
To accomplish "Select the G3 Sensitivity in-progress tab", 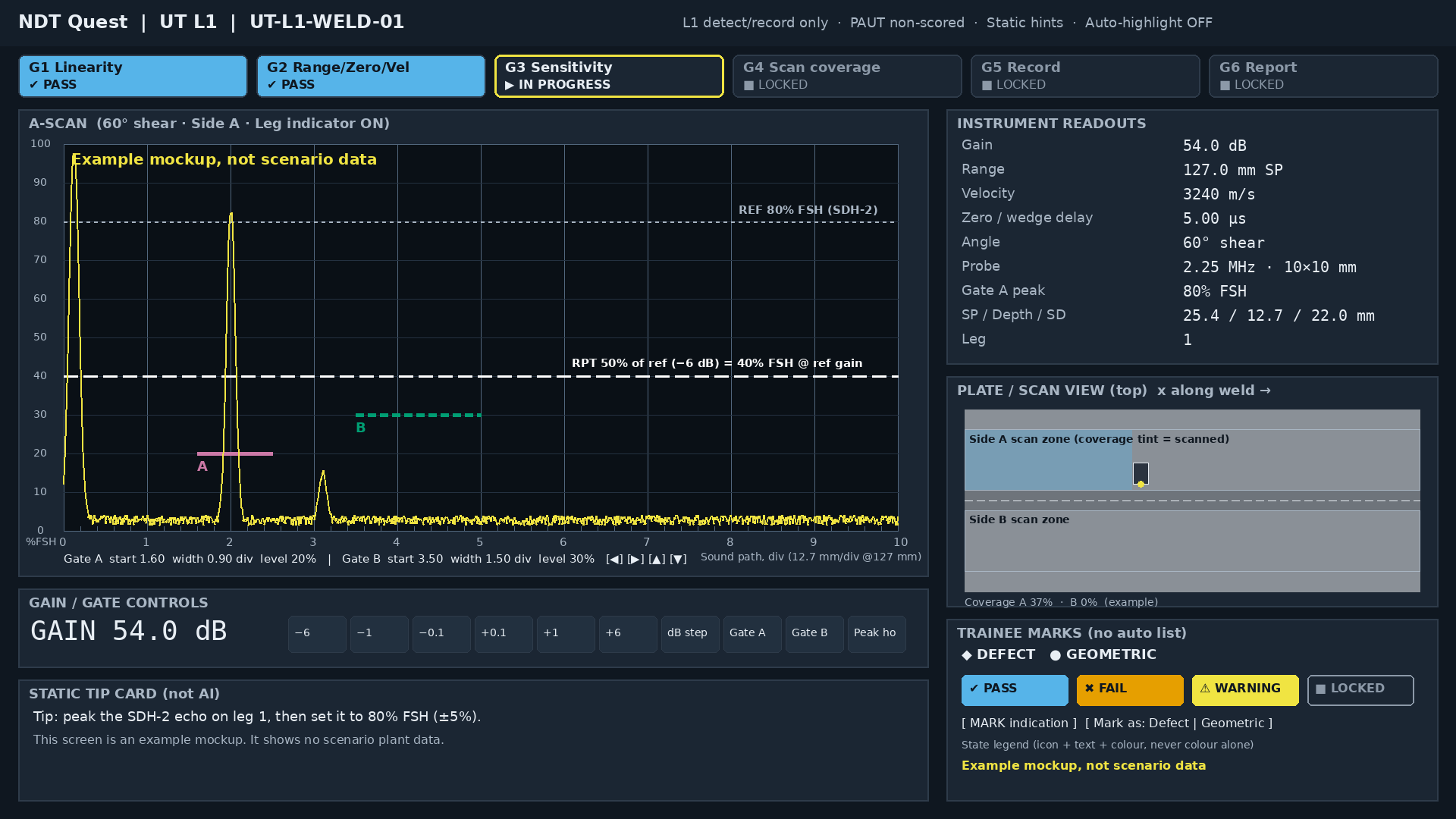I will click(609, 76).
